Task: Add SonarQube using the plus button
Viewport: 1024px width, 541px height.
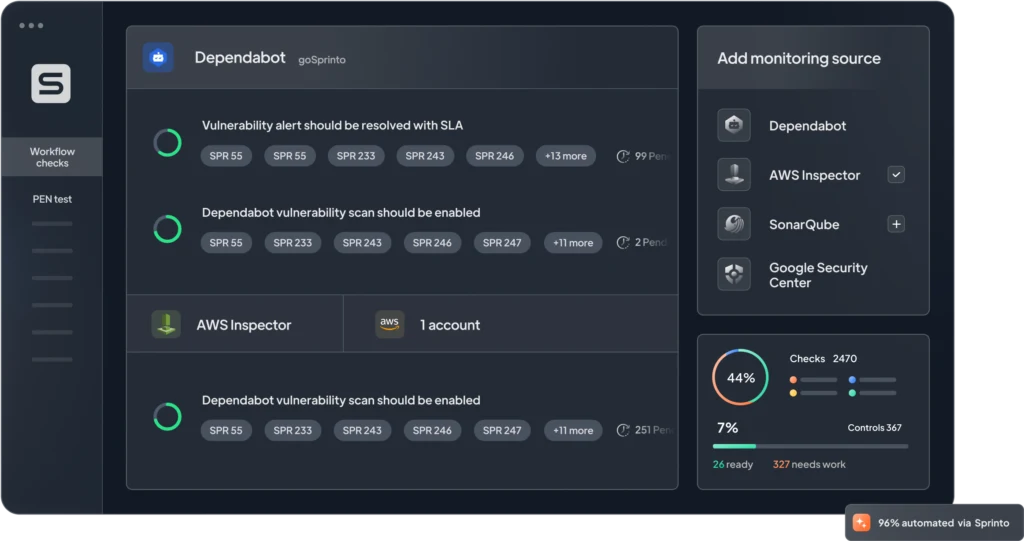Action: coord(896,224)
